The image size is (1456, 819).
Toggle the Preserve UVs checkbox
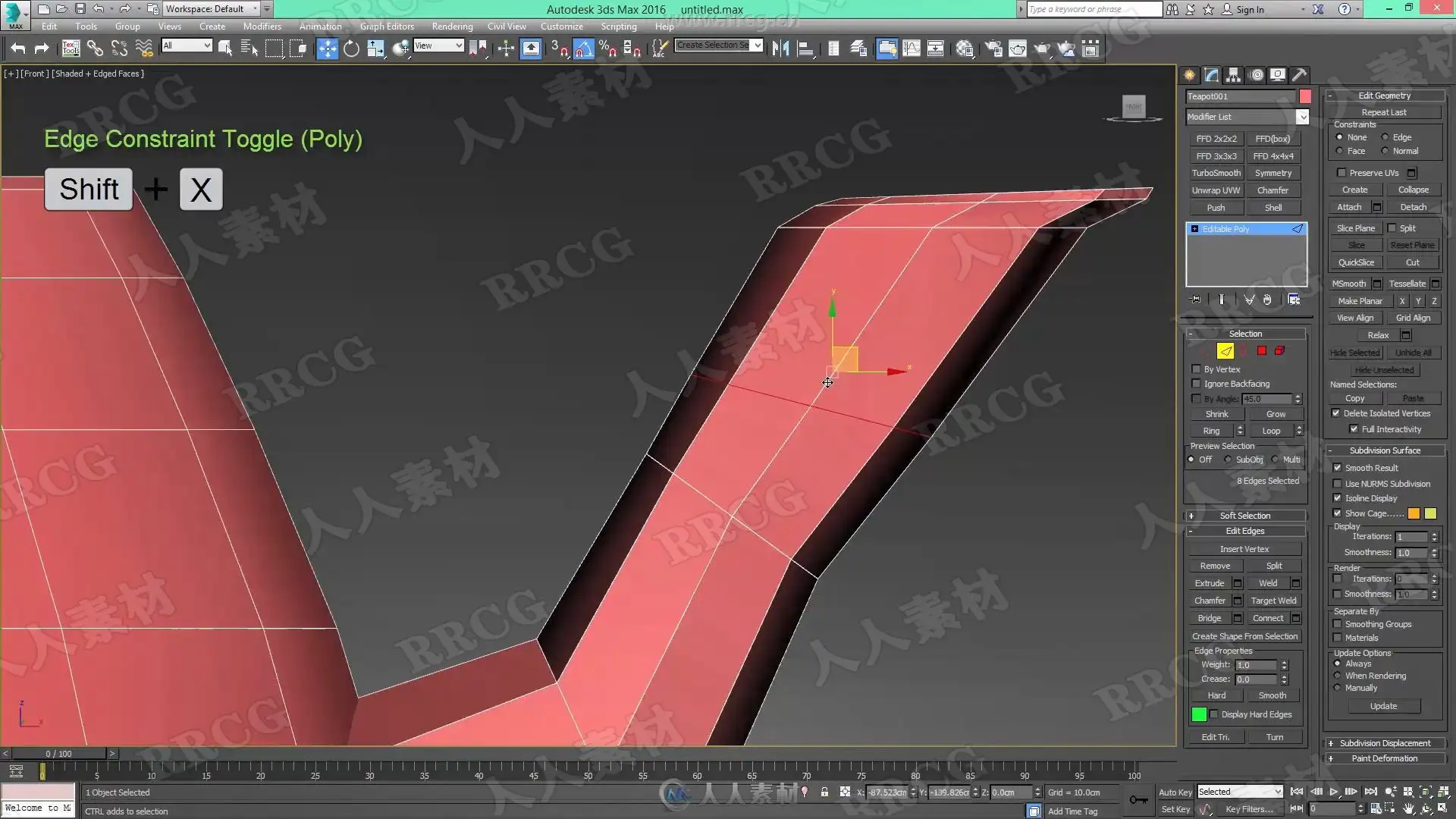(x=1341, y=173)
